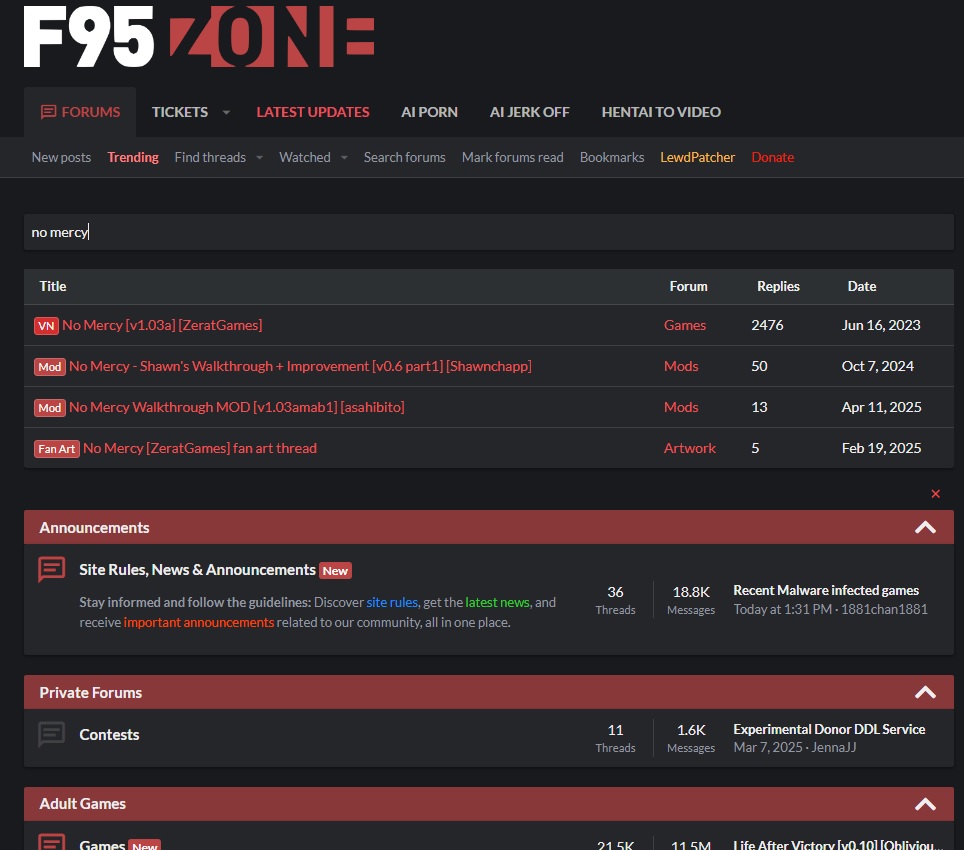The image size is (964, 850).
Task: Click the Title column header
Action: pos(53,286)
